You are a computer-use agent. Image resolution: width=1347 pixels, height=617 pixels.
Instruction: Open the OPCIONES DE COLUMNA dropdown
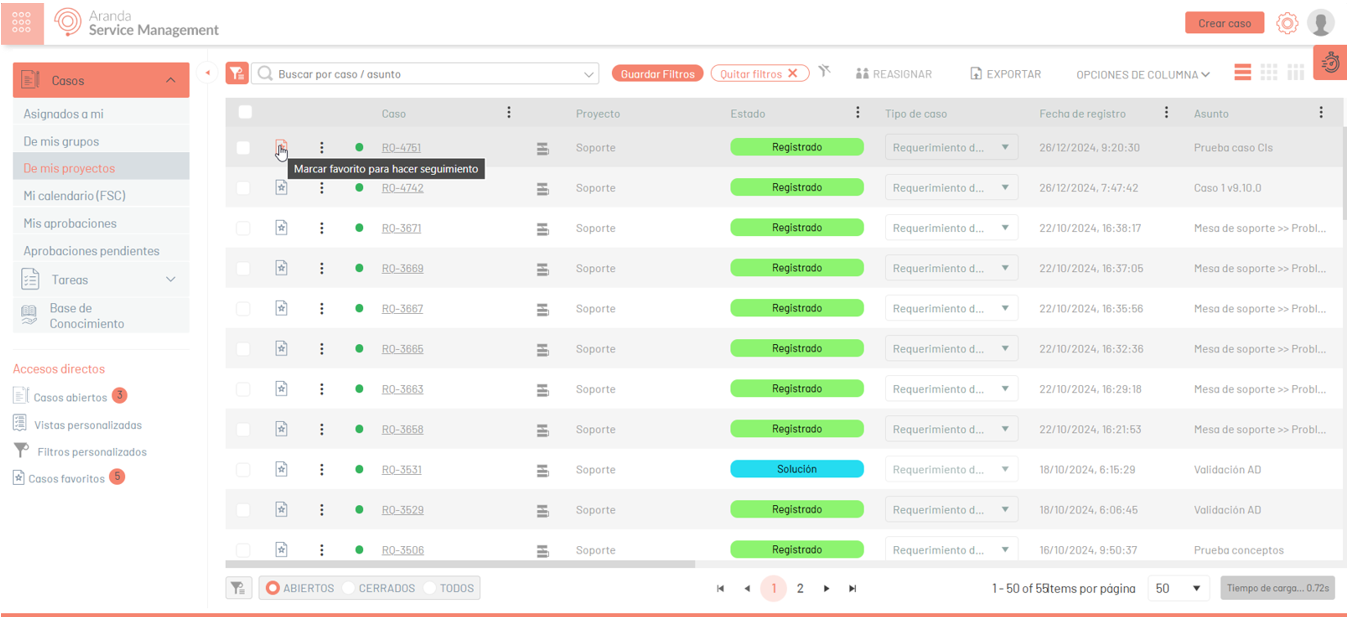click(x=1142, y=74)
